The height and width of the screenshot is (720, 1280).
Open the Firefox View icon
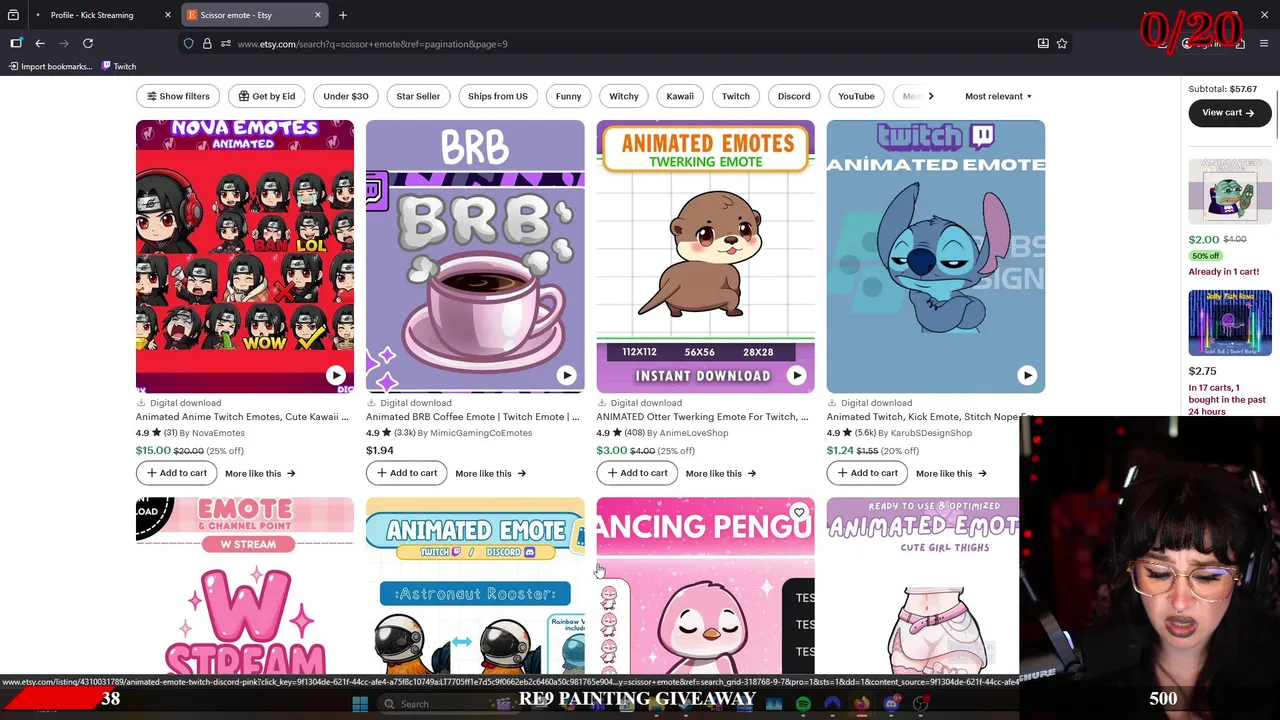13,15
